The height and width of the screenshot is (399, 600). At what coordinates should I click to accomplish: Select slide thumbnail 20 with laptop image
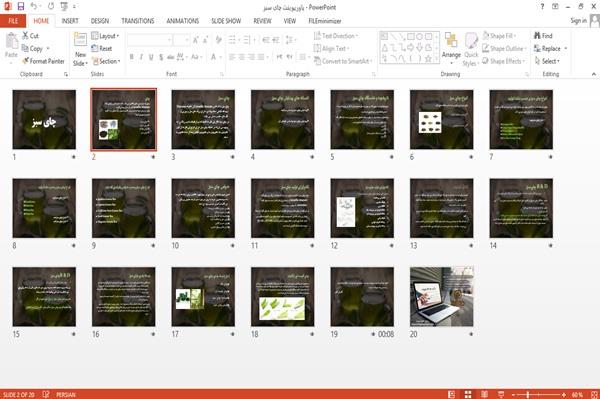442,296
